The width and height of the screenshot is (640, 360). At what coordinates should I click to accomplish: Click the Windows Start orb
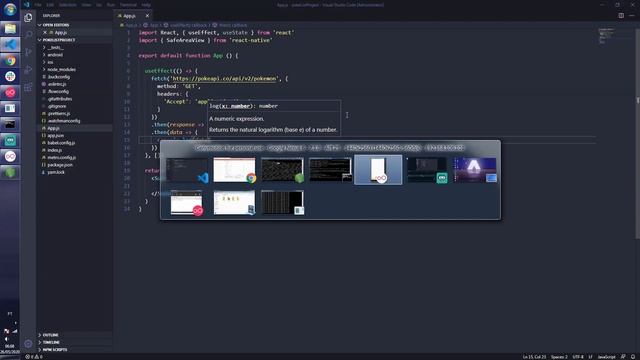10,9
